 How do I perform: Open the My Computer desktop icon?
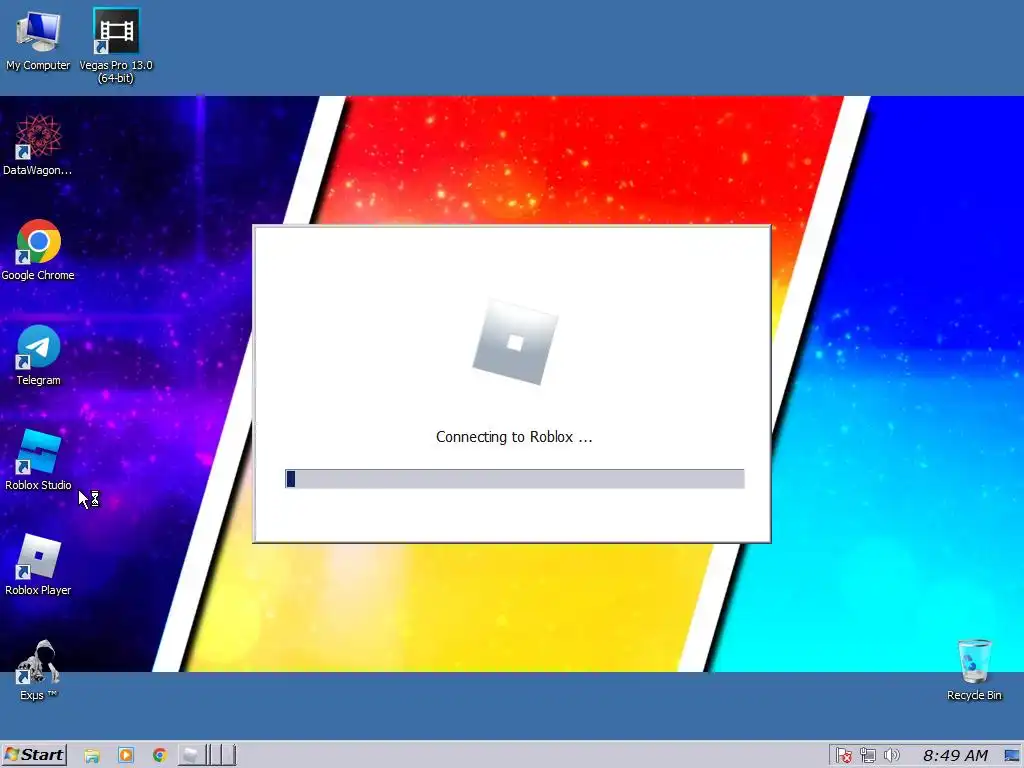click(x=38, y=39)
